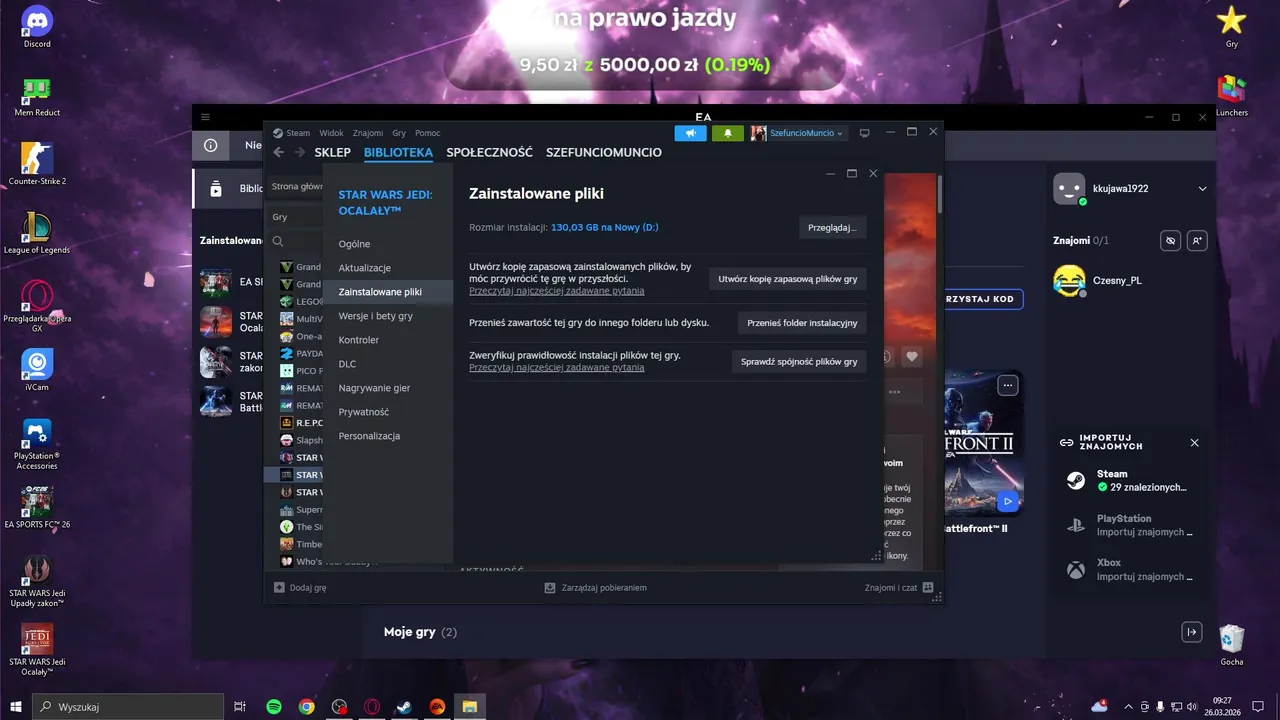The width and height of the screenshot is (1280, 720).
Task: Open Steam menu in menu bar
Action: [298, 133]
